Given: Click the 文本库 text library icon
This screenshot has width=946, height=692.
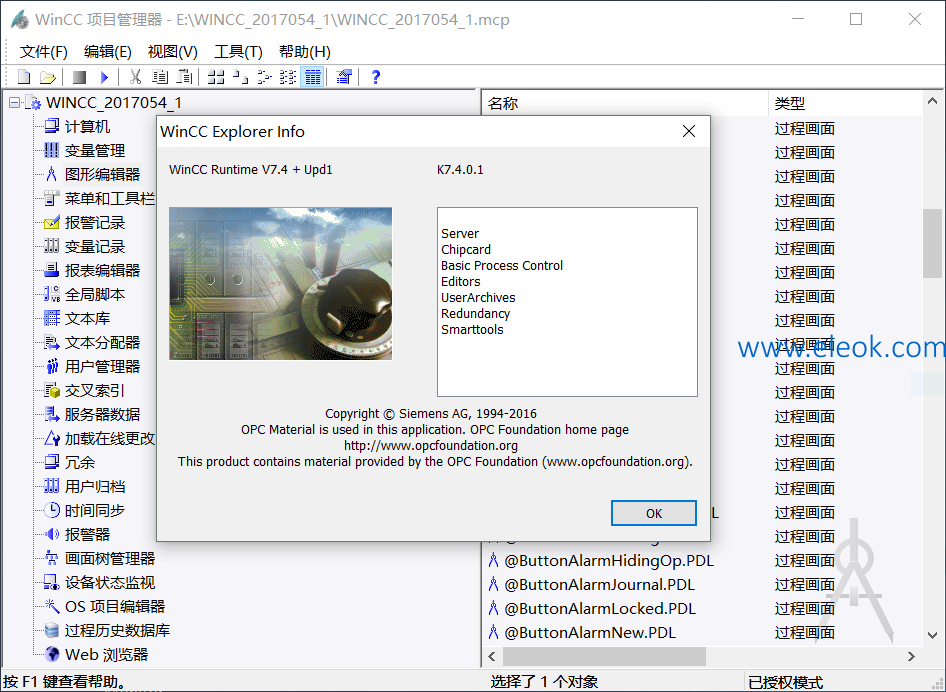Looking at the screenshot, I should coord(52,319).
